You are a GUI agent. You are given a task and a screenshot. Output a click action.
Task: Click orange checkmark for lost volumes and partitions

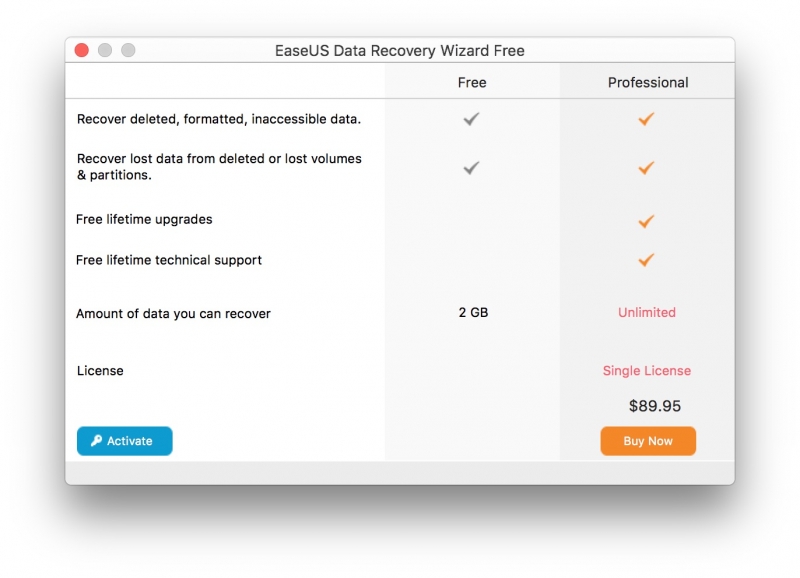coord(646,168)
